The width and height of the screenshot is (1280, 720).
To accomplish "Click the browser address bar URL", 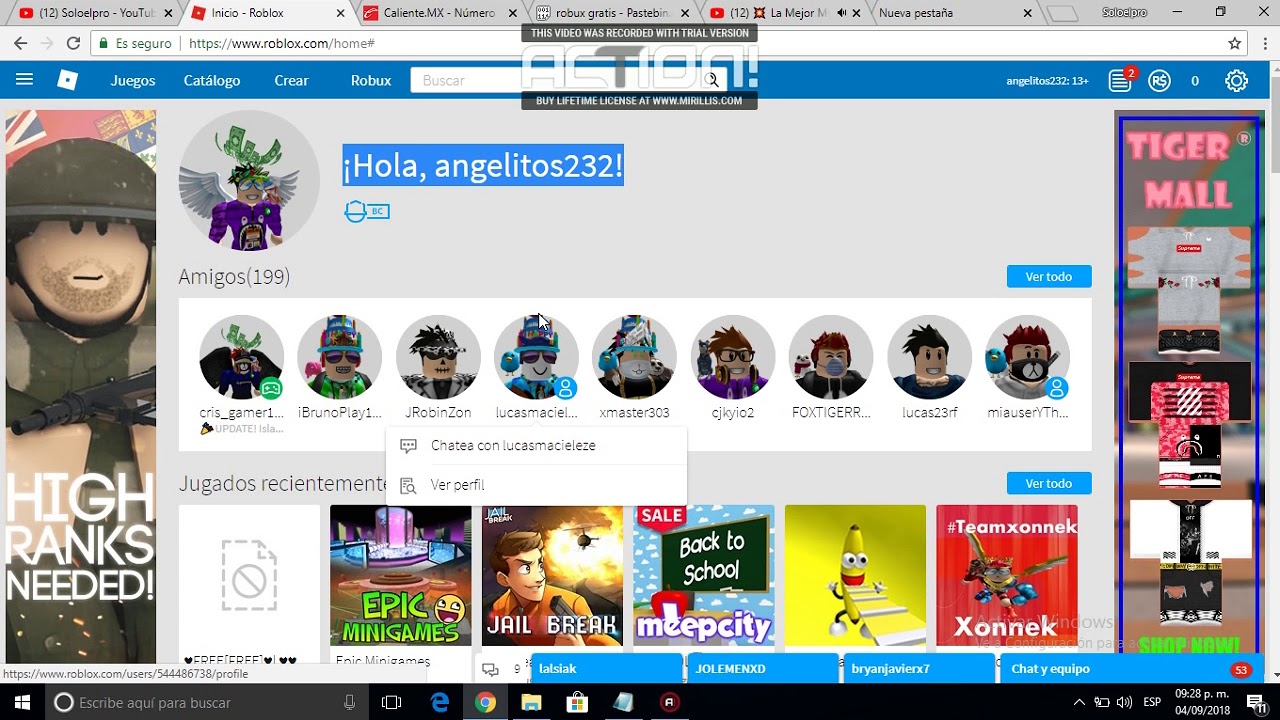I will click(x=281, y=44).
